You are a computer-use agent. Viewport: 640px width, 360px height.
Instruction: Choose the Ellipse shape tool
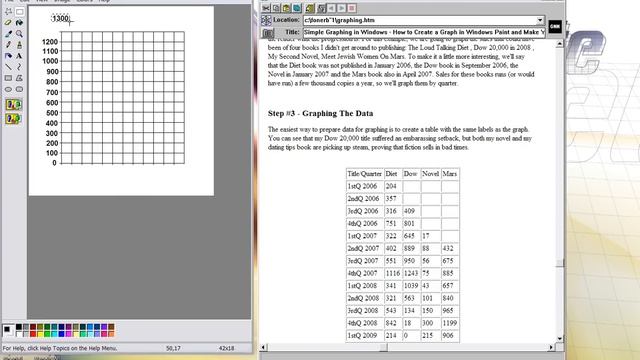point(8,89)
